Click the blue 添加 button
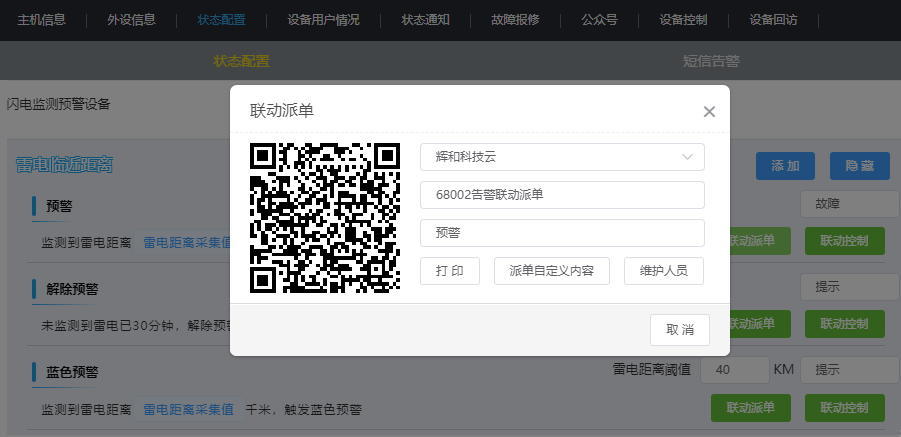Image resolution: width=901 pixels, height=437 pixels. 785,166
